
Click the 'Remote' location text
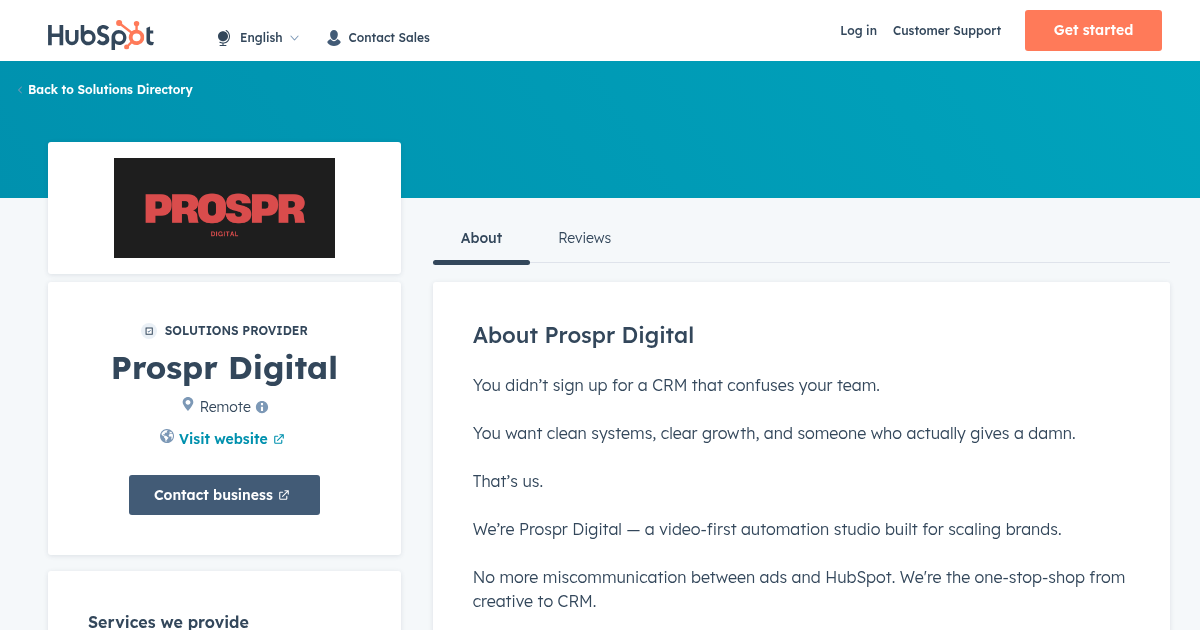(225, 407)
